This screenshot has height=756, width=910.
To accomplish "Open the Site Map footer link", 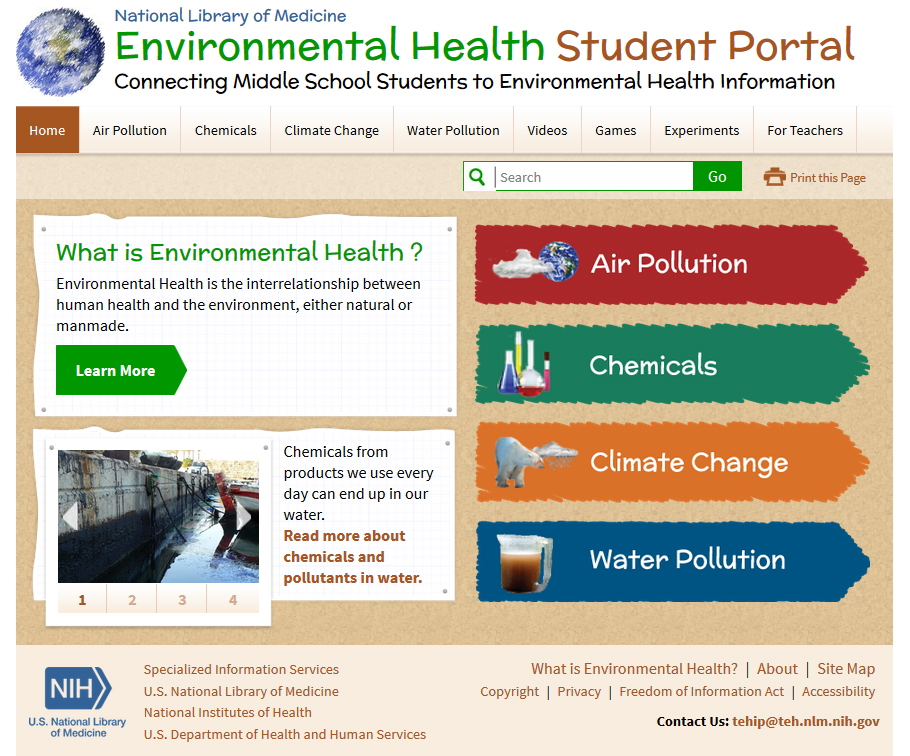I will point(846,668).
